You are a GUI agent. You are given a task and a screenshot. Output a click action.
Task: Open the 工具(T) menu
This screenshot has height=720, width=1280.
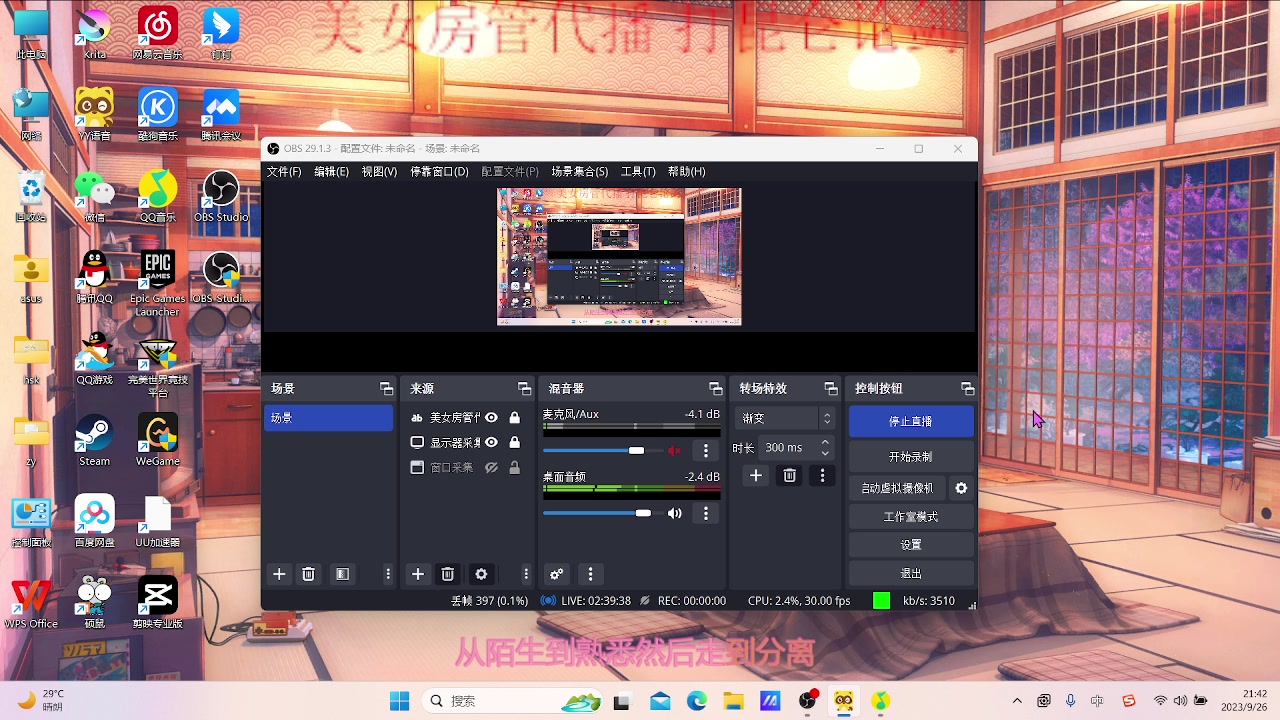click(x=638, y=172)
